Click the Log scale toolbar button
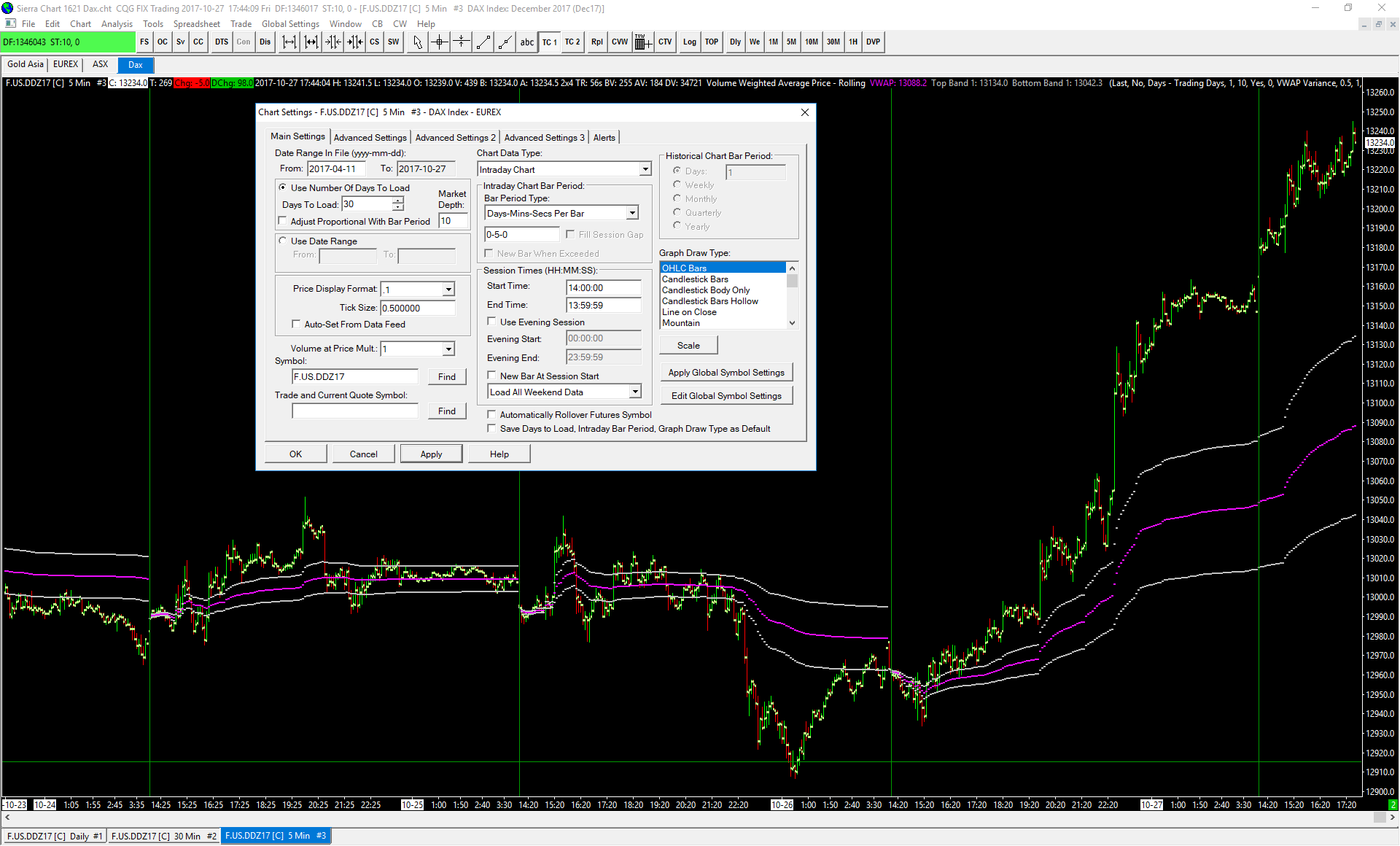Image resolution: width=1400 pixels, height=846 pixels. tap(689, 42)
